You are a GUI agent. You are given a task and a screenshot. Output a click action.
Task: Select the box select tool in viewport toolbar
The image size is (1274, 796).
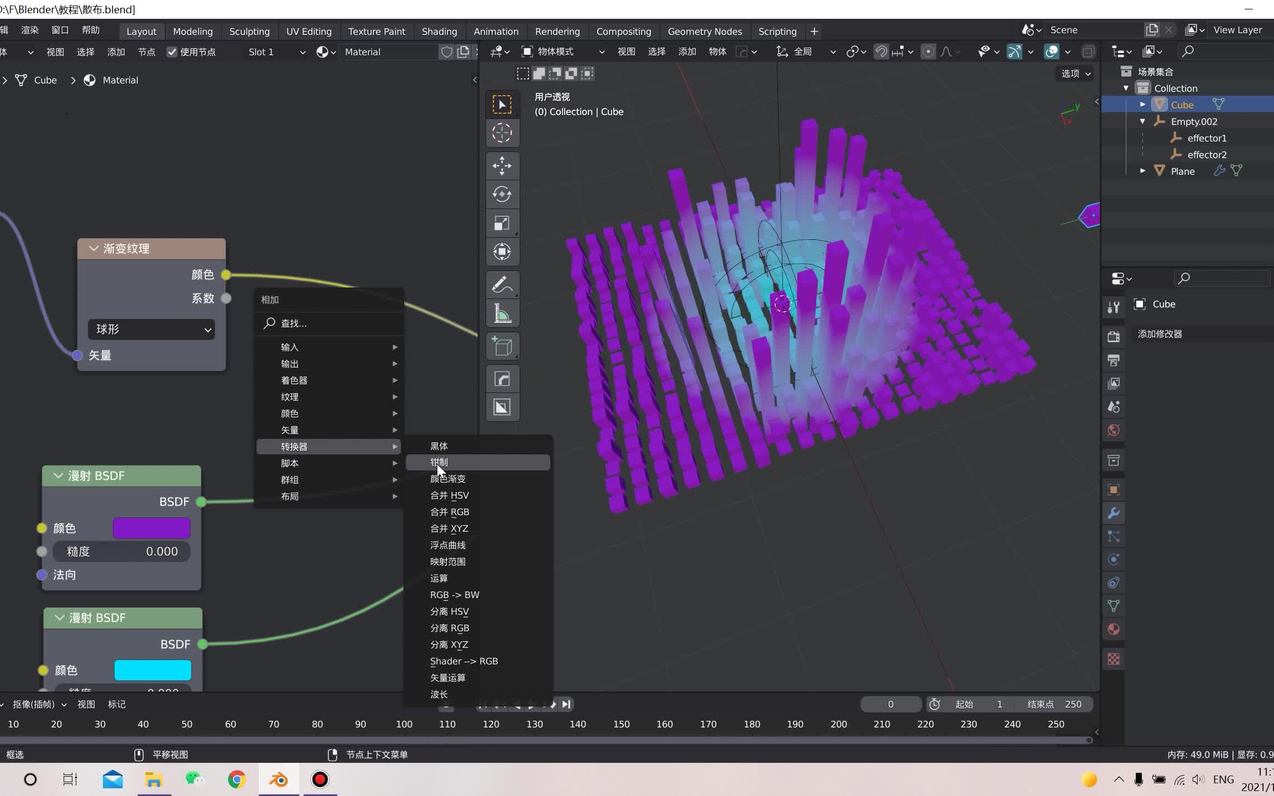pos(502,104)
